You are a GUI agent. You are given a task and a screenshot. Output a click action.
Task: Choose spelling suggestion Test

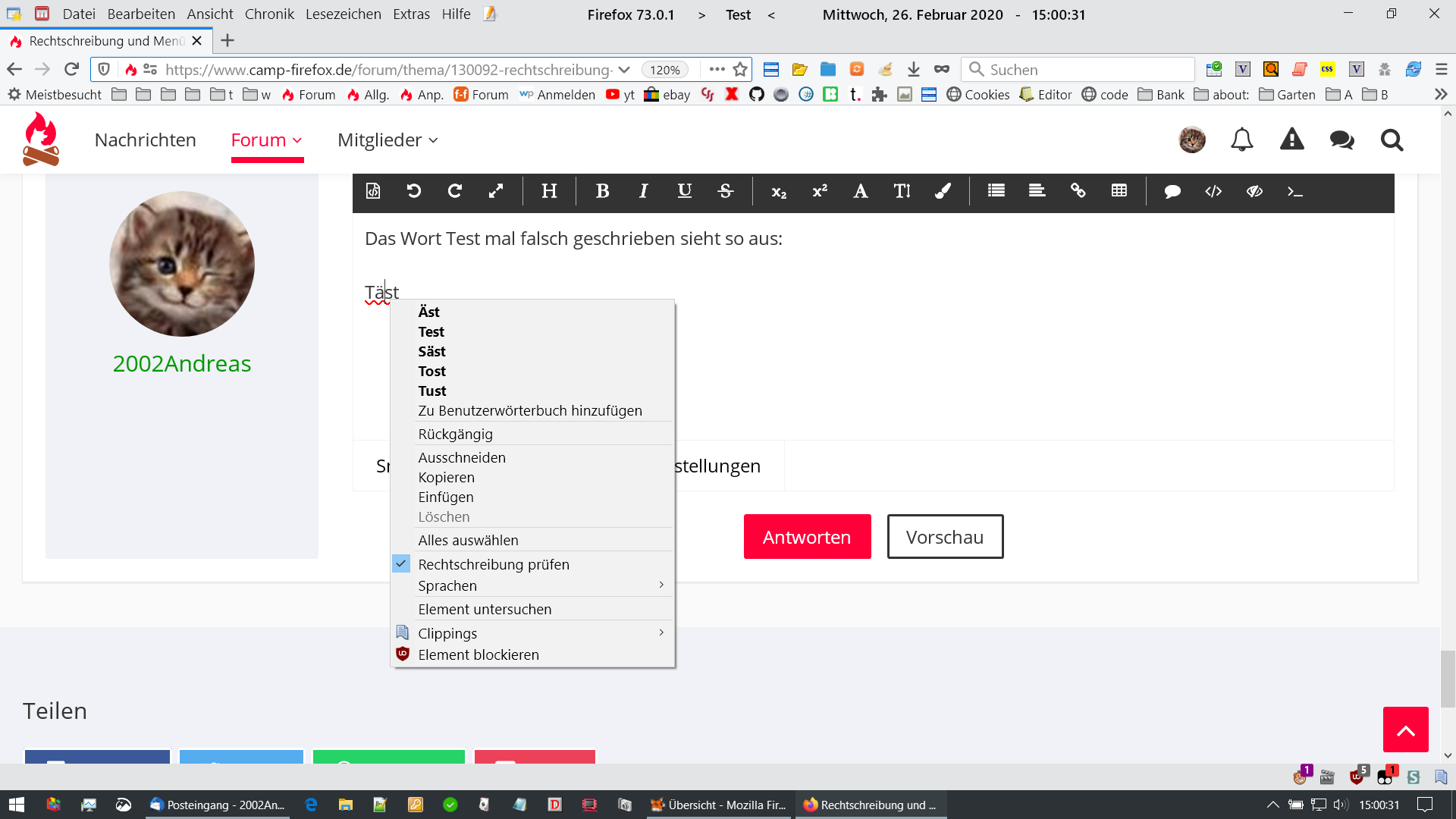[x=431, y=331]
